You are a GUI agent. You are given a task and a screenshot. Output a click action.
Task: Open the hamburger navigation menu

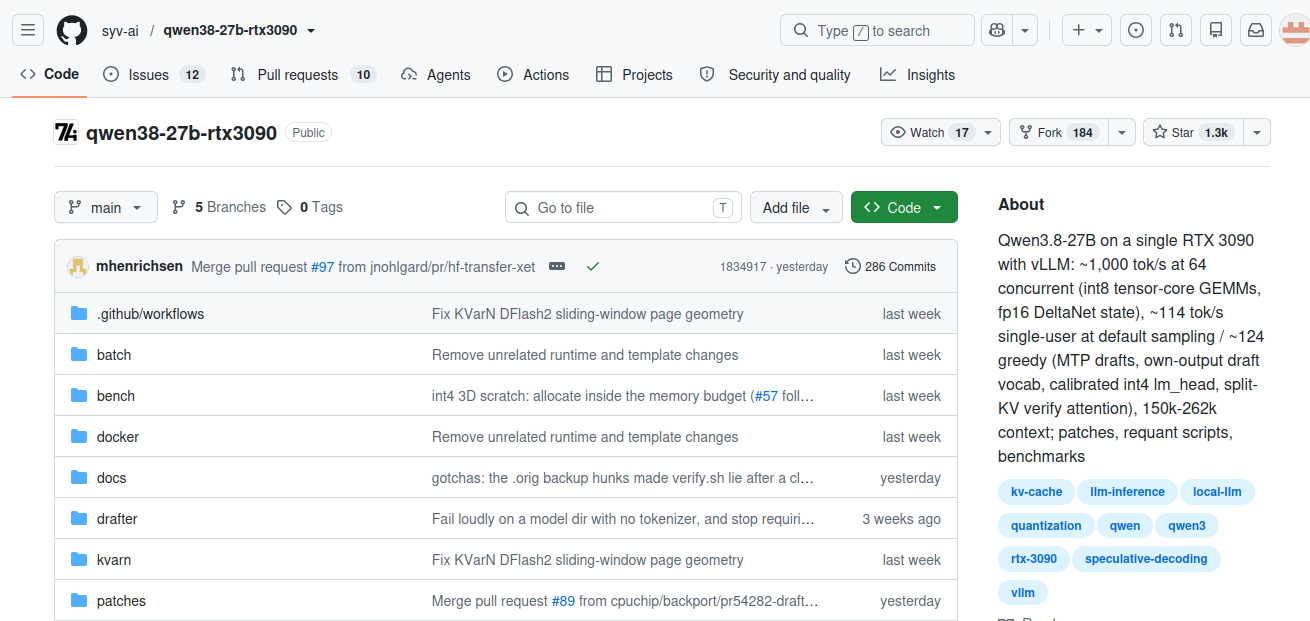point(28,30)
